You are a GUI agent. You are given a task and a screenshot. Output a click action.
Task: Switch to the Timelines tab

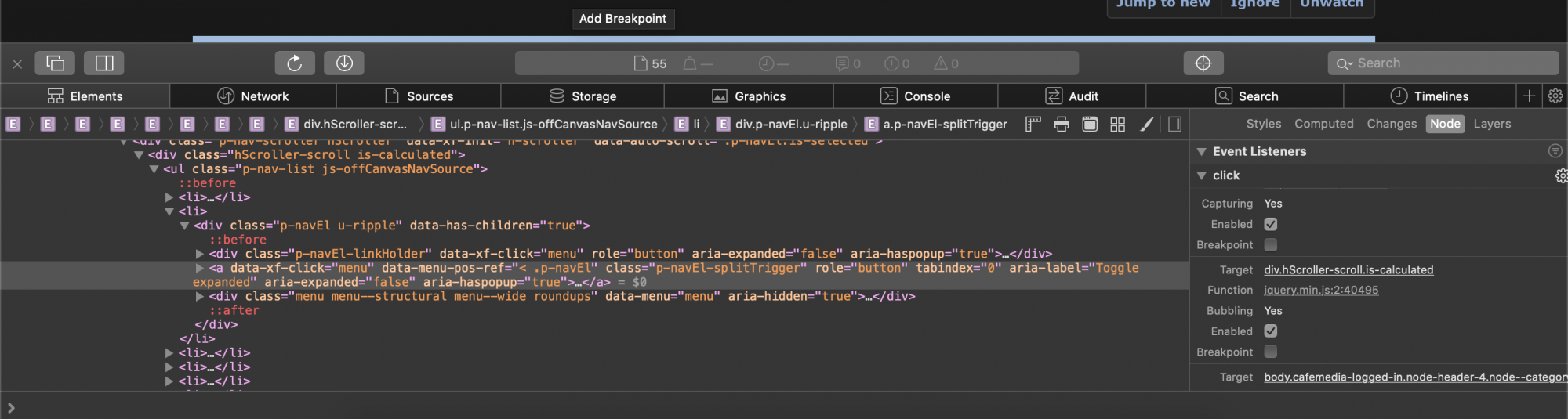(1429, 96)
